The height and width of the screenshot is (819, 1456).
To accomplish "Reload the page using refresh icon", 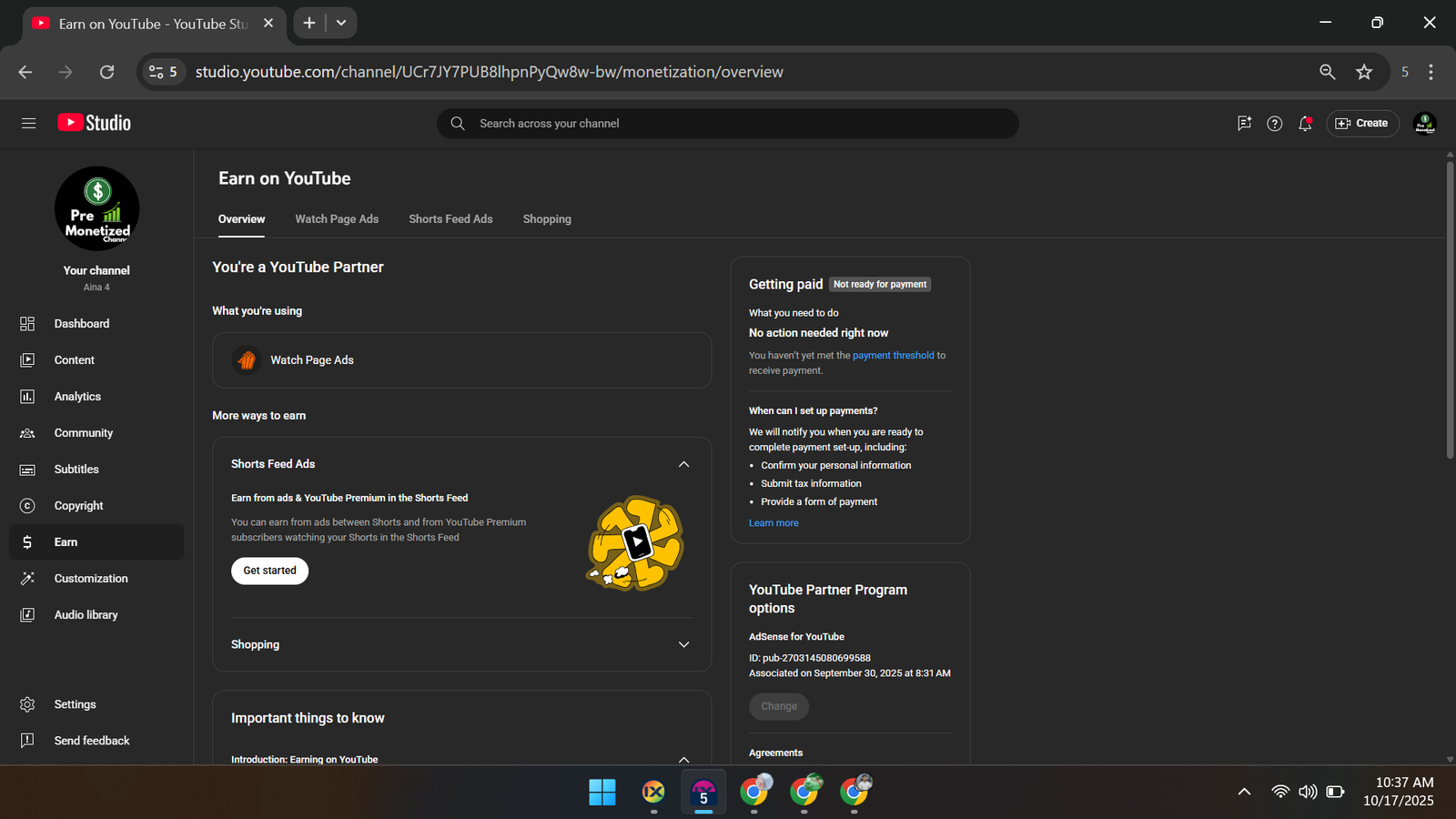I will [x=106, y=72].
